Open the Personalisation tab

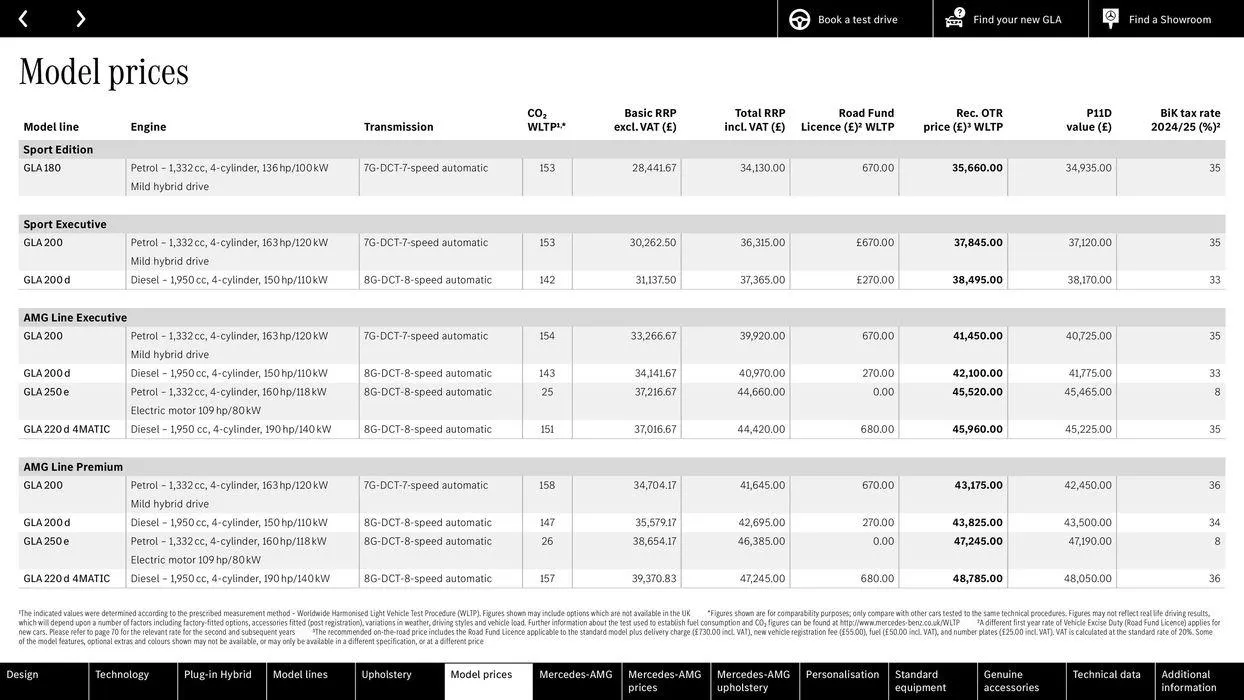(x=844, y=677)
